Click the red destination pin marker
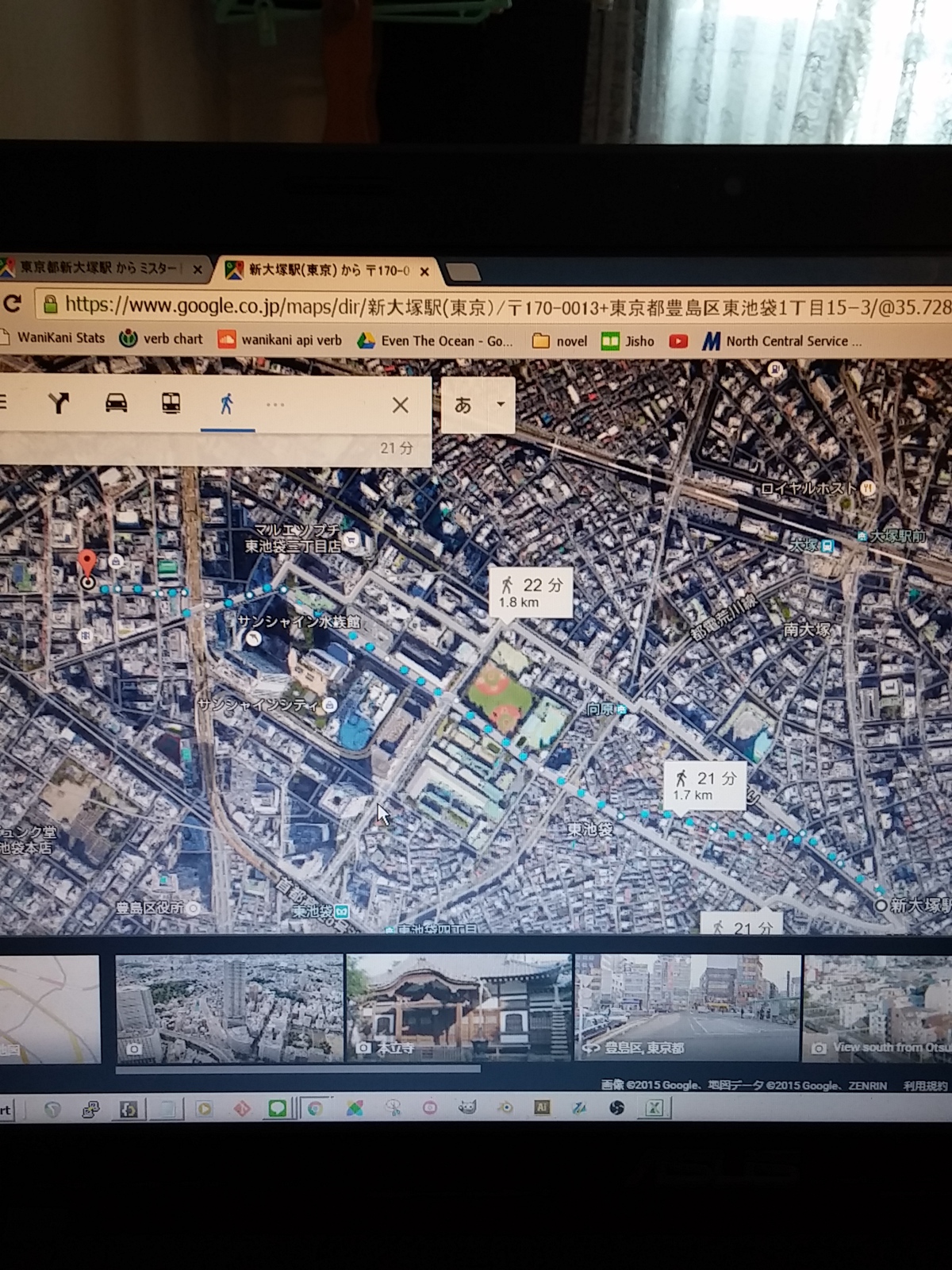Viewport: 952px width, 1270px height. tap(87, 564)
